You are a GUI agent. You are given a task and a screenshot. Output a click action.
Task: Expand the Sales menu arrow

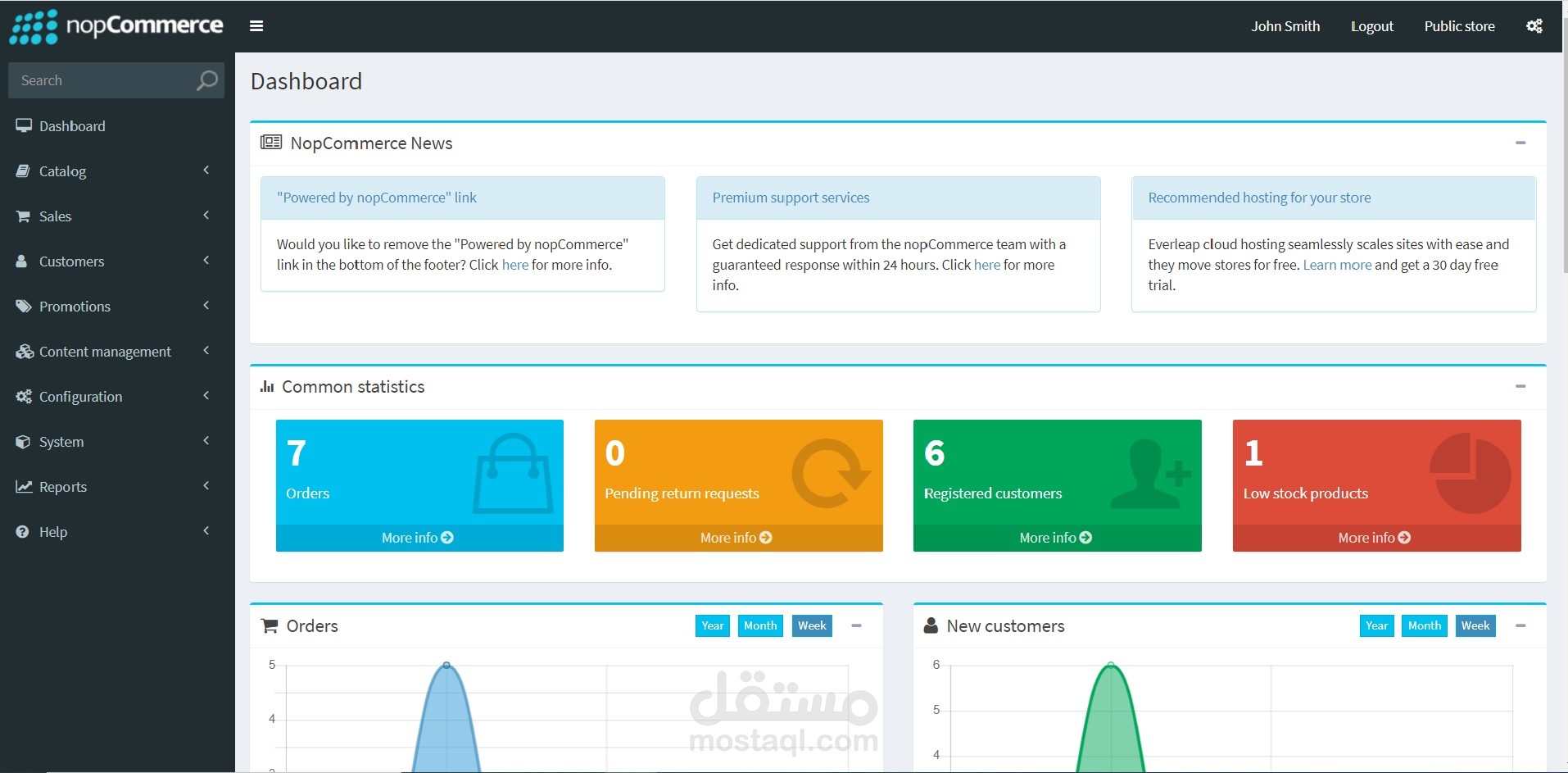click(206, 216)
